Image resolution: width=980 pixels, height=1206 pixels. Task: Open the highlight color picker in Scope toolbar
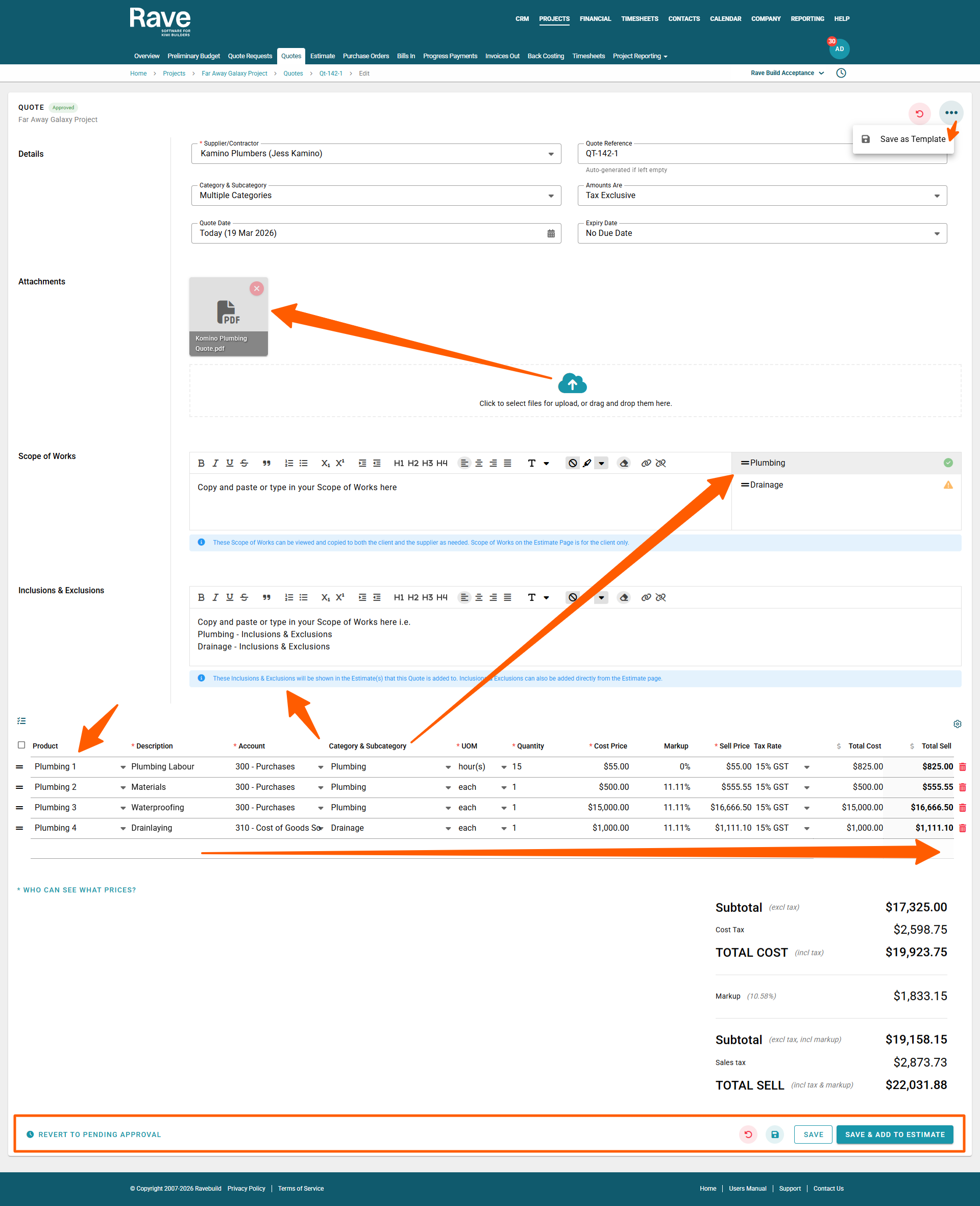[x=601, y=463]
